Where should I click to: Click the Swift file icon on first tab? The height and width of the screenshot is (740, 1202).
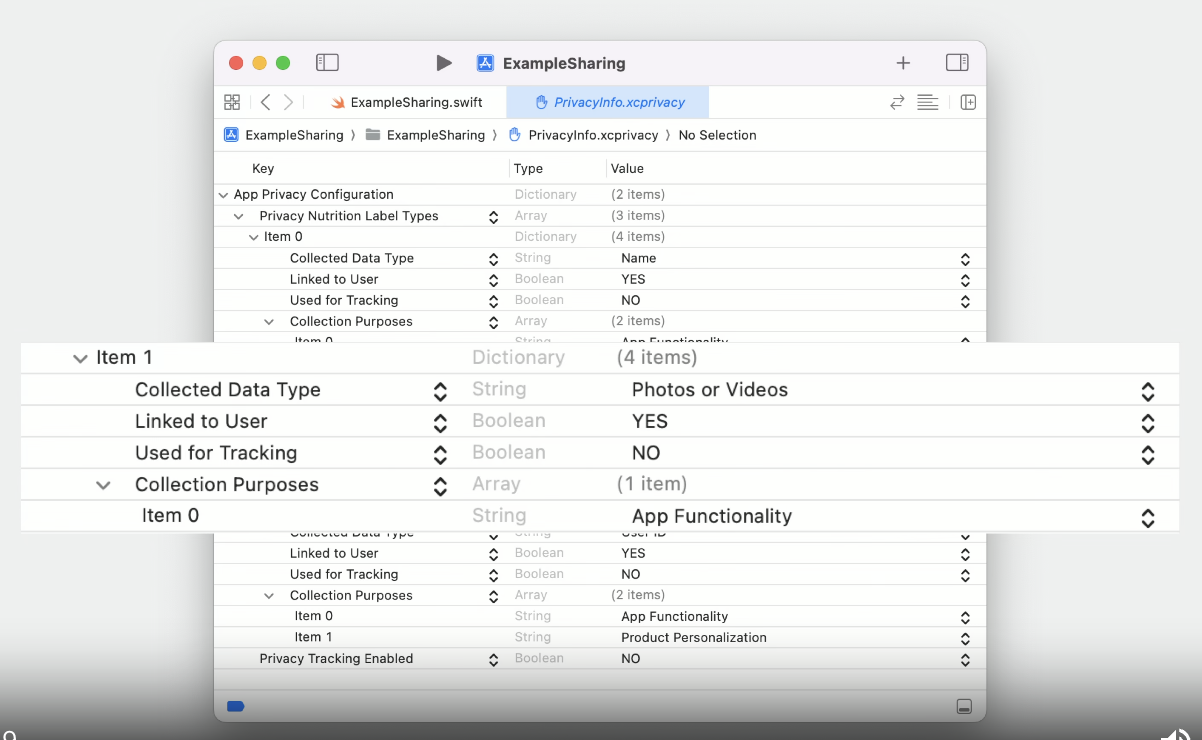(338, 102)
